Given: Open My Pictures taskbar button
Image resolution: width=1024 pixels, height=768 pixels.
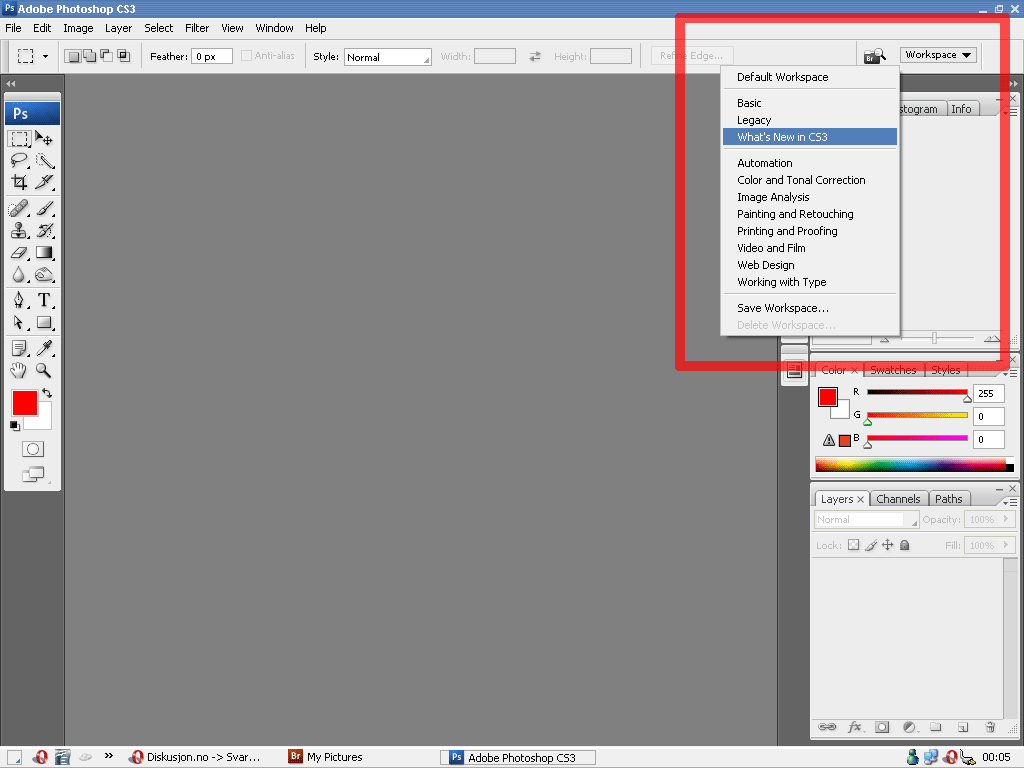Looking at the screenshot, I should point(326,757).
